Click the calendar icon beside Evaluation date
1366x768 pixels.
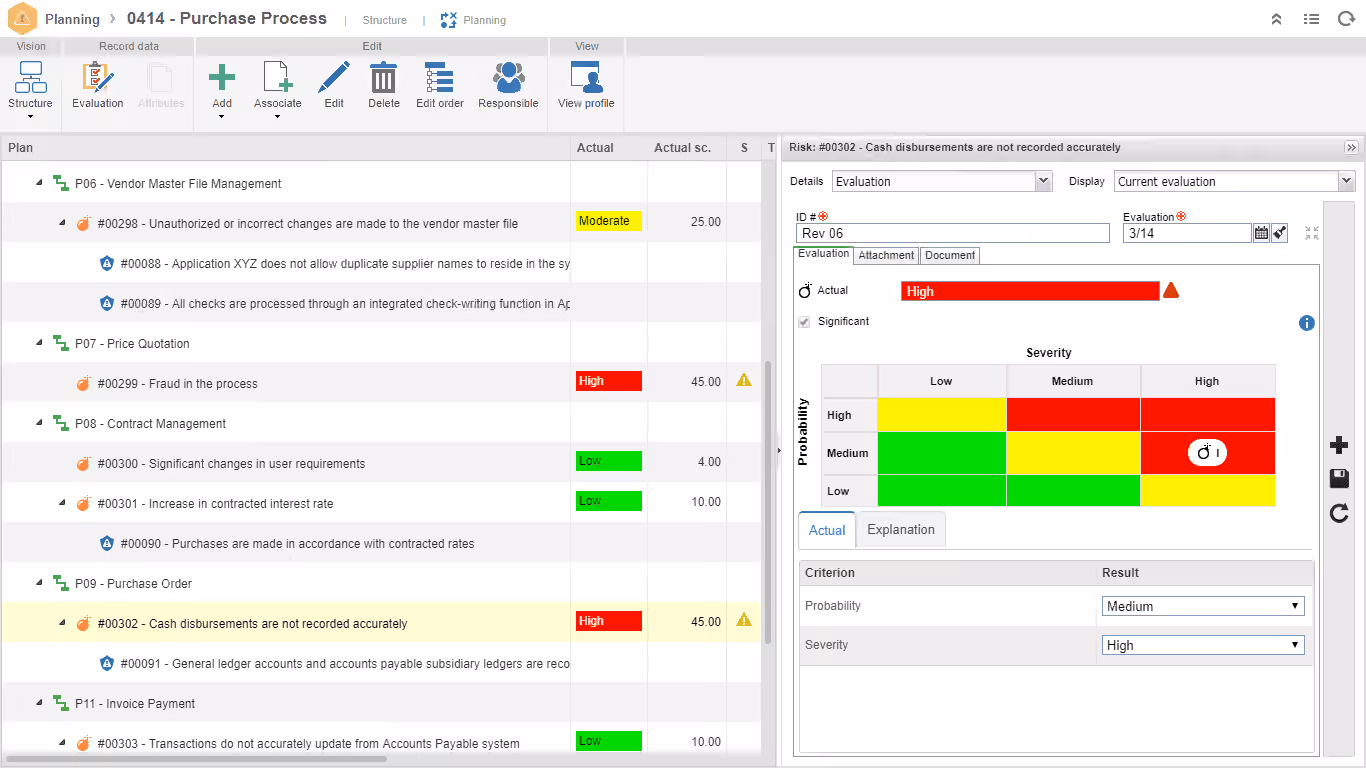point(1261,233)
